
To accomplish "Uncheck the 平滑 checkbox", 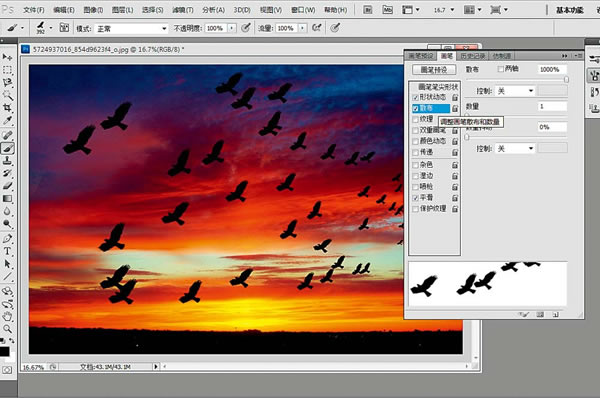I will (x=416, y=198).
